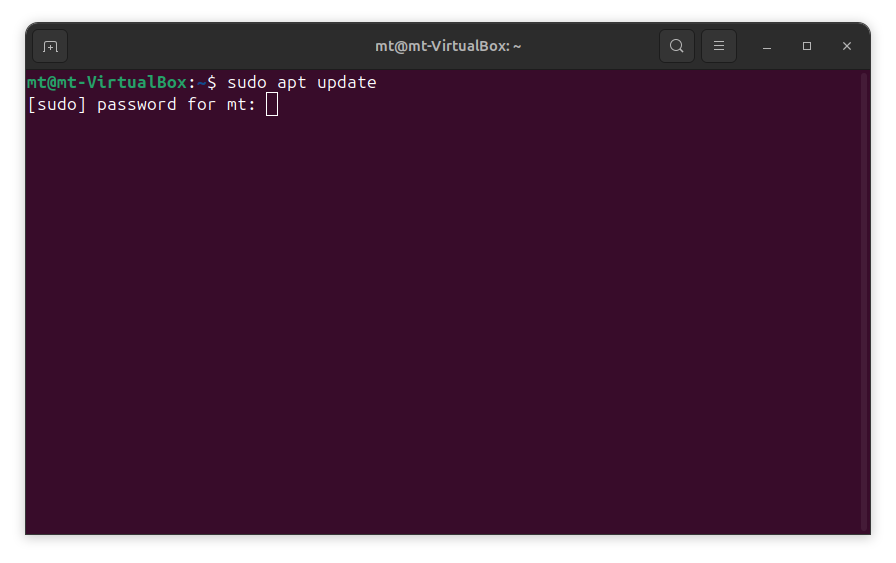
Task: Open the hamburger main menu
Action: (719, 46)
